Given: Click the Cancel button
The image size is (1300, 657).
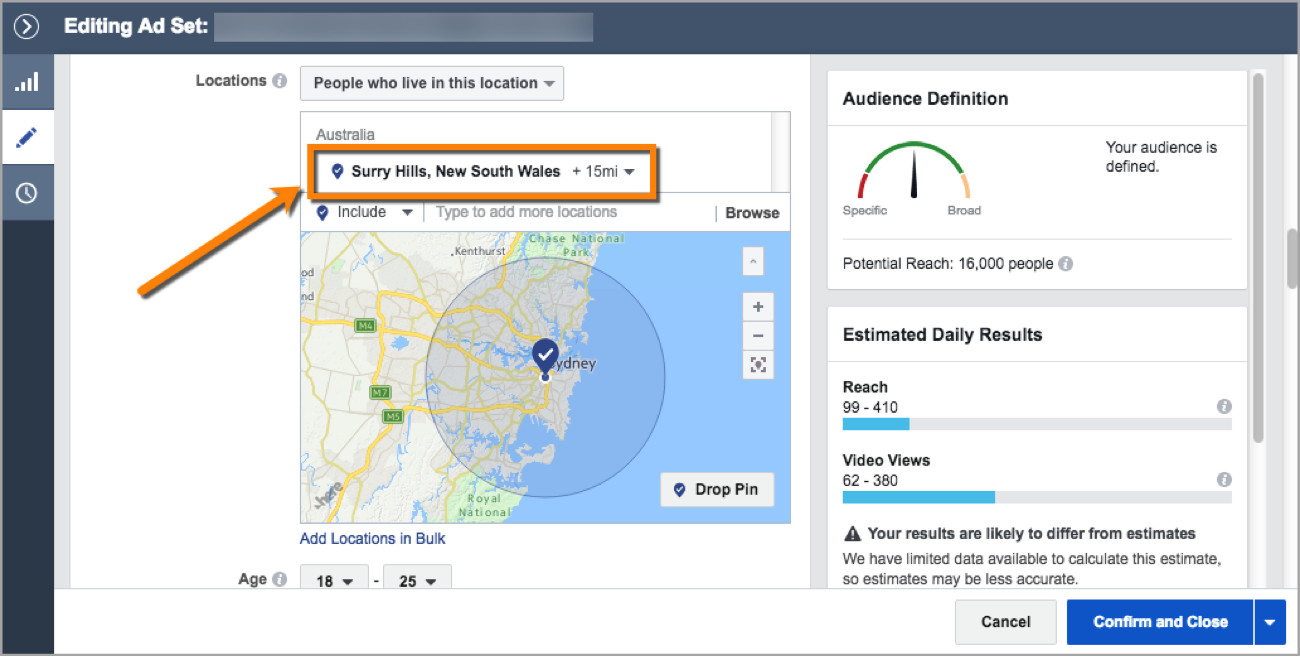Looking at the screenshot, I should pyautogui.click(x=1006, y=622).
